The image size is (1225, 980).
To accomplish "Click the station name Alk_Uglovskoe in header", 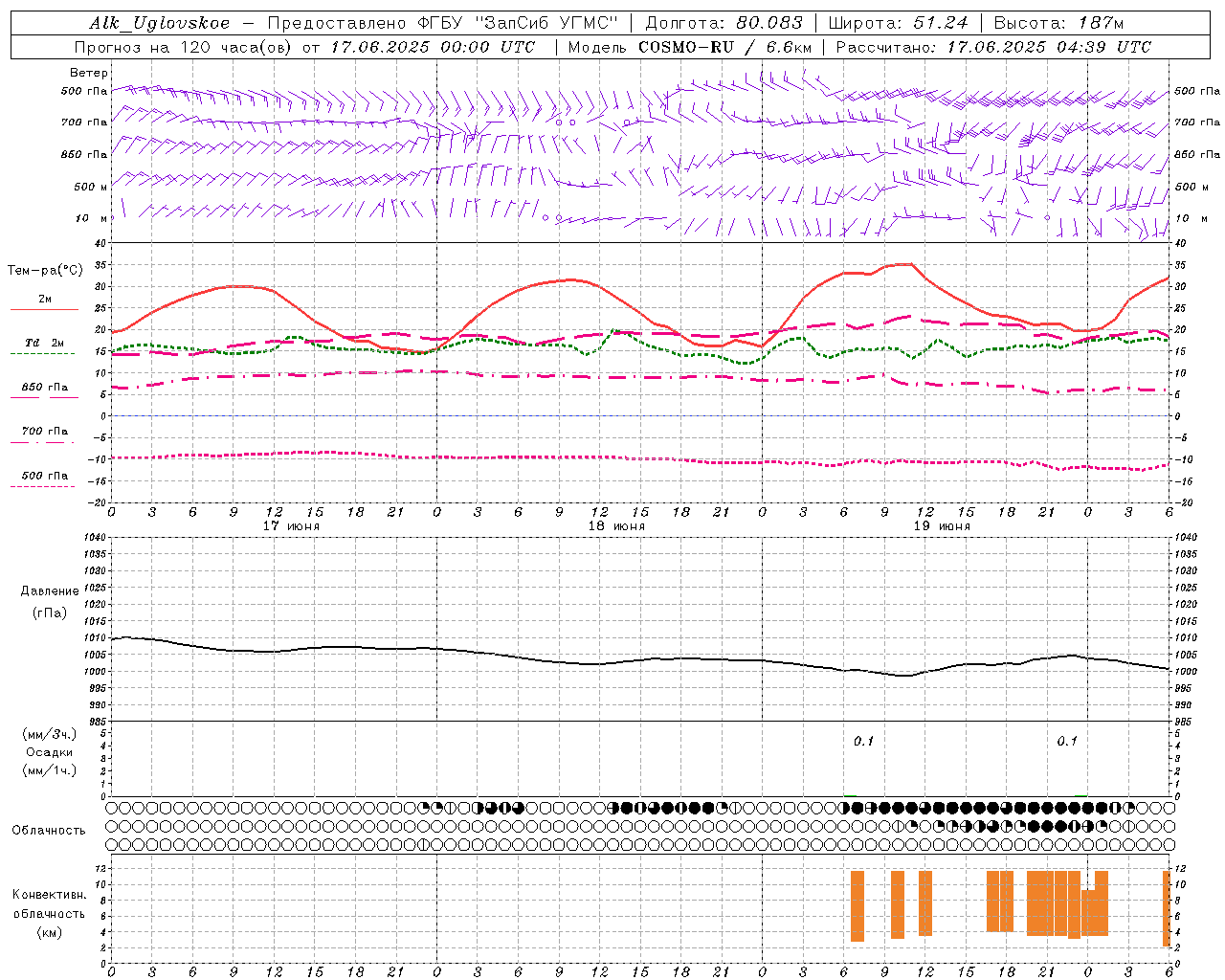I will click(x=160, y=23).
